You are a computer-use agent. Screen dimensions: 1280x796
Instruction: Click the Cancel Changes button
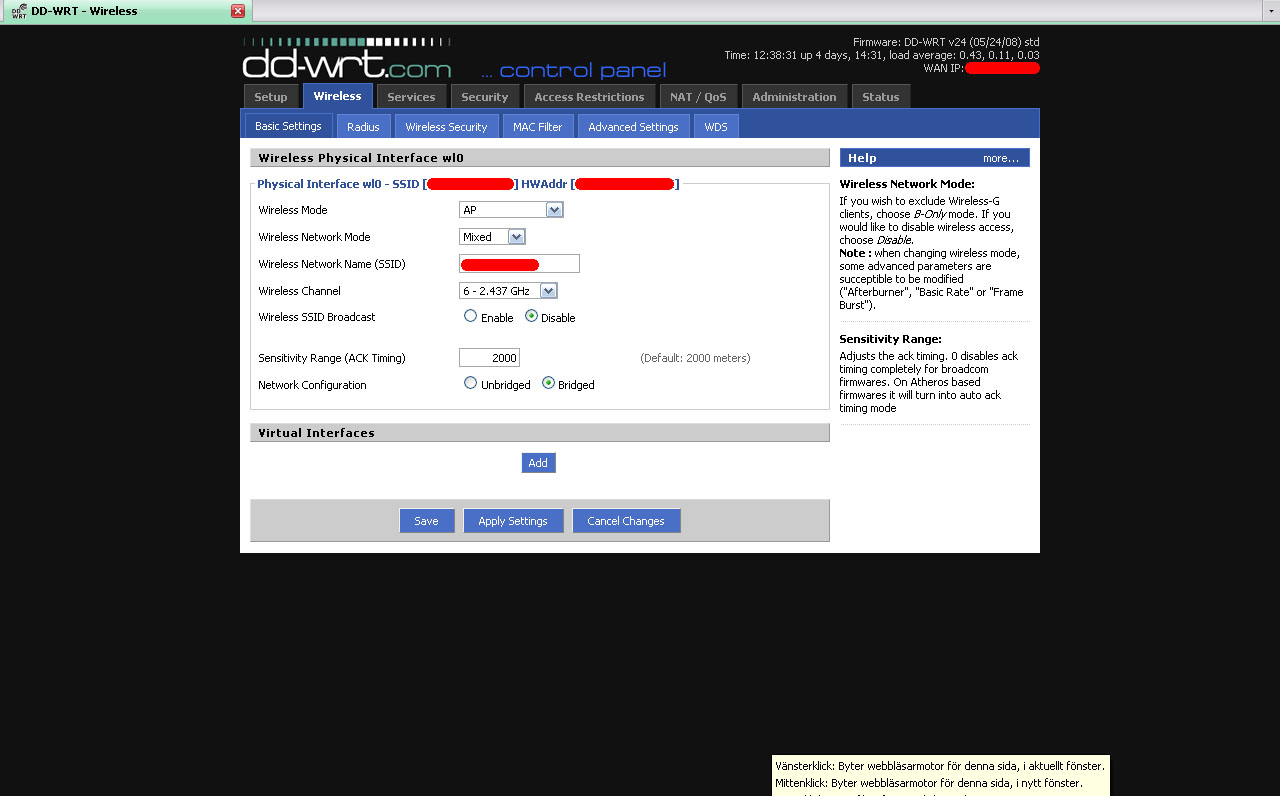click(x=626, y=521)
